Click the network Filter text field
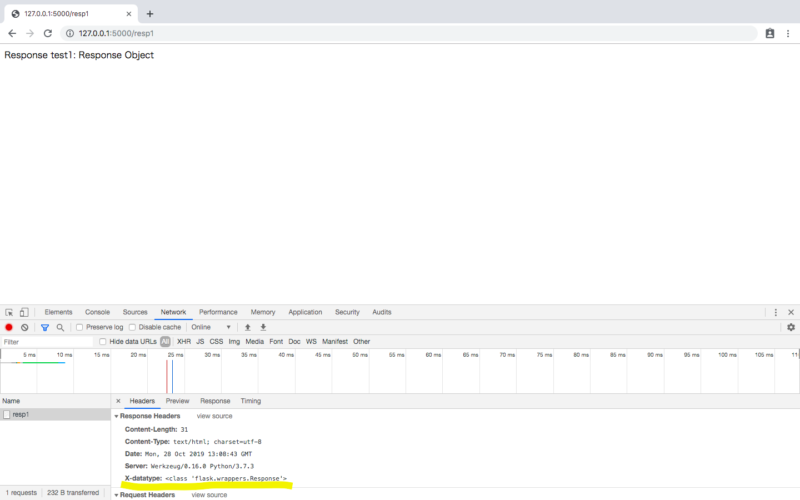This screenshot has height=500, width=800. [x=47, y=342]
